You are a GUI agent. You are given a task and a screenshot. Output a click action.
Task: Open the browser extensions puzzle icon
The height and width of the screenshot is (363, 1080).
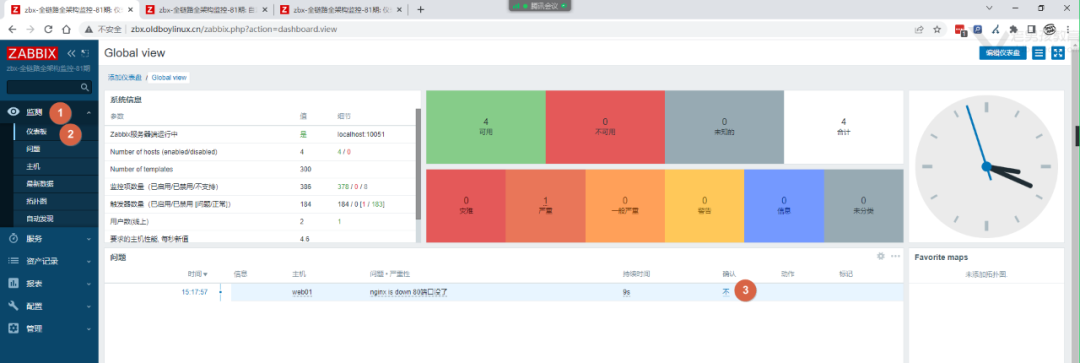[1013, 30]
